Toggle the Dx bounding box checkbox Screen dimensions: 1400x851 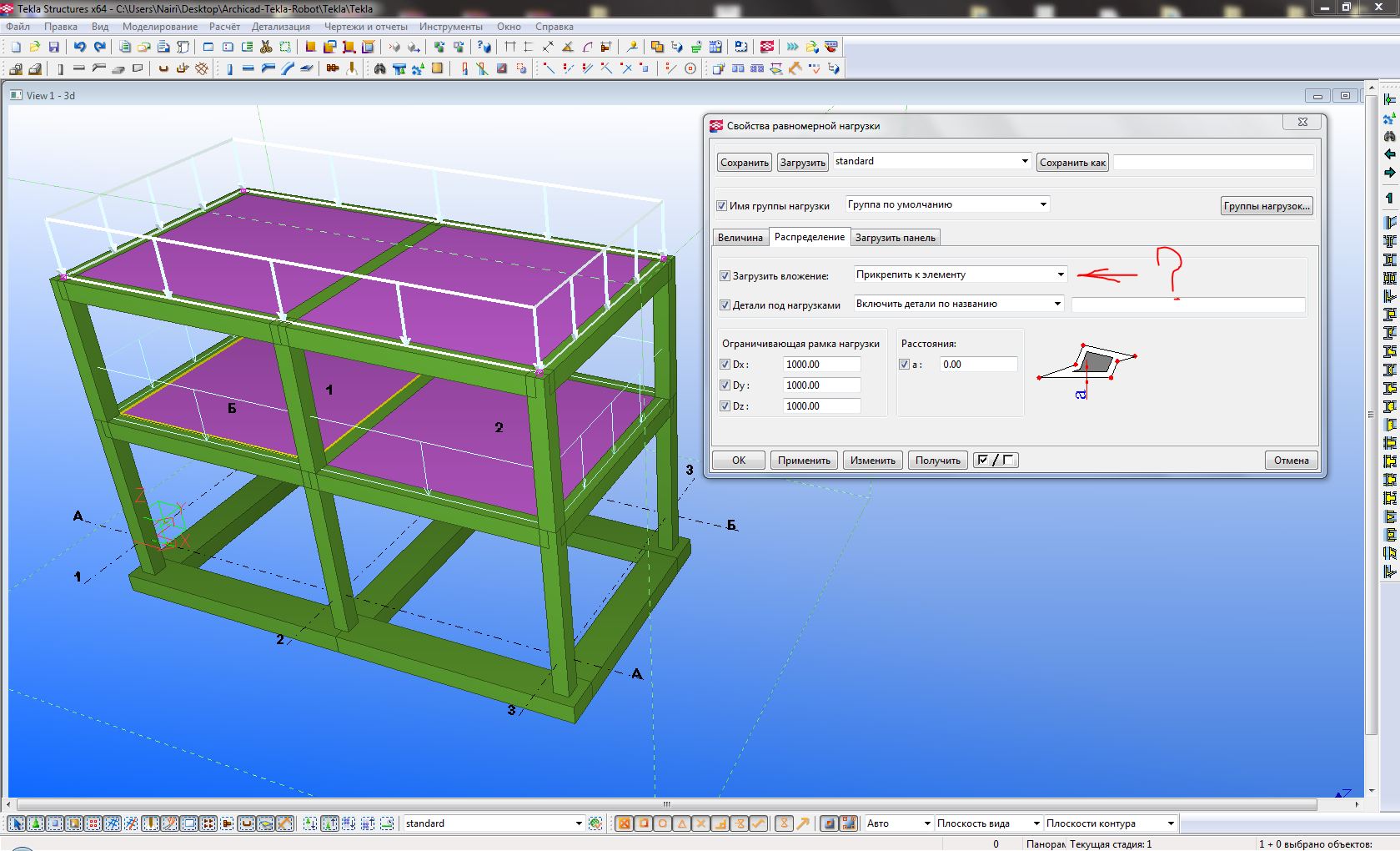725,365
